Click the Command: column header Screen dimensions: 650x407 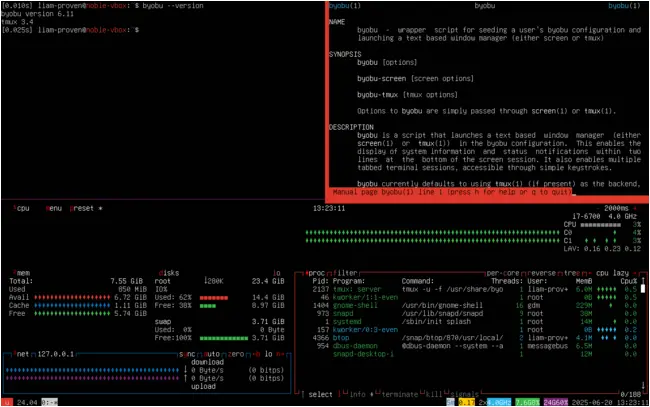tap(418, 281)
